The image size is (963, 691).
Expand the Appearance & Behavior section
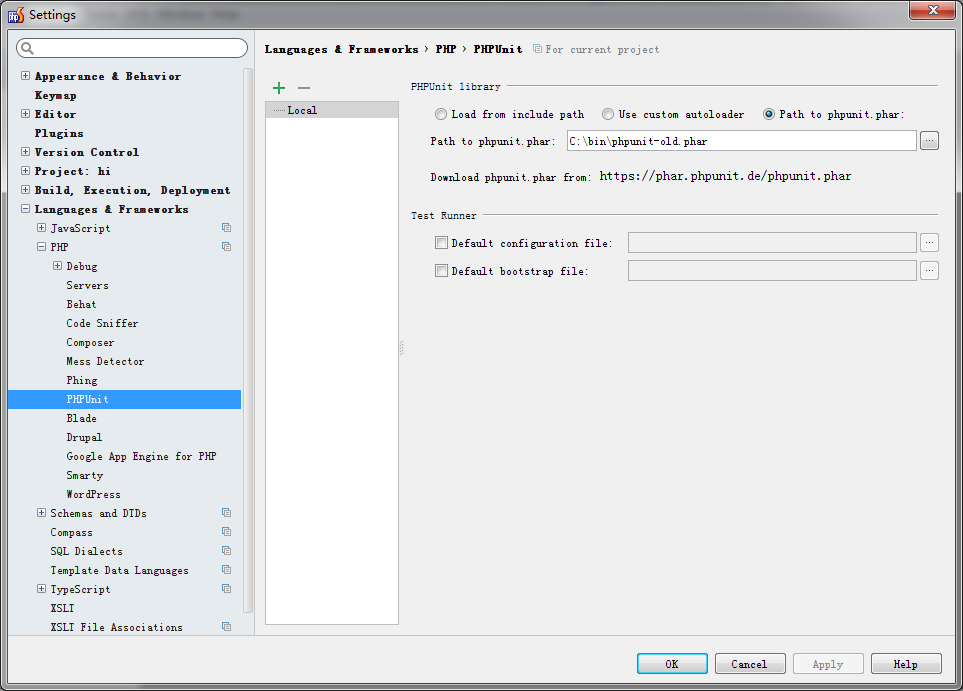(x=25, y=76)
